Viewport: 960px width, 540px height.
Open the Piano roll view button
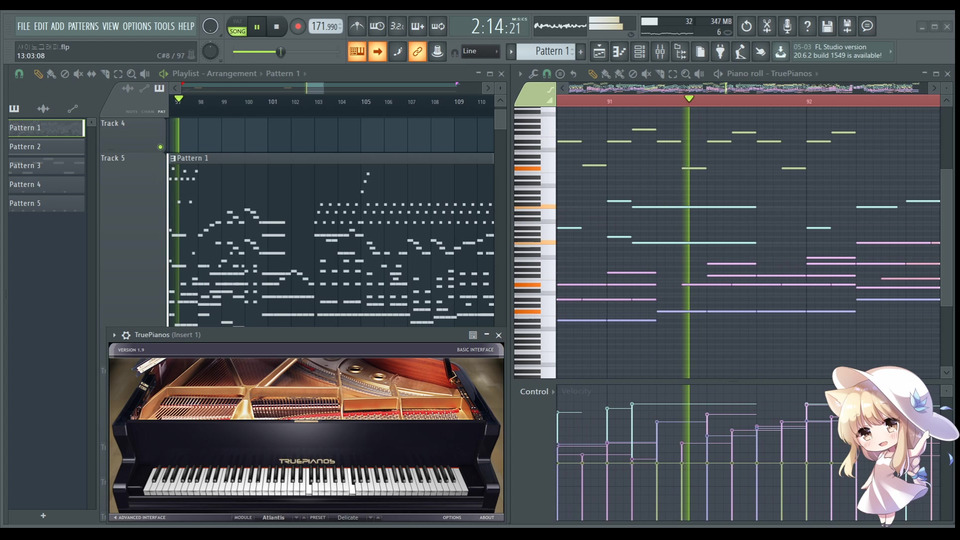(x=620, y=52)
